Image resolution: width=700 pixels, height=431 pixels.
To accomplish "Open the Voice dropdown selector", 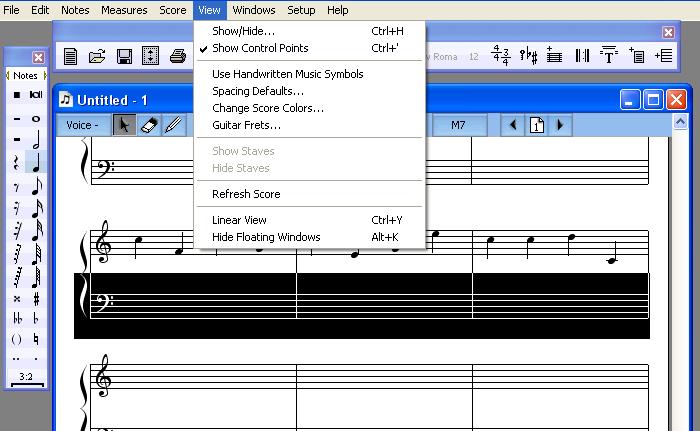I will [82, 125].
